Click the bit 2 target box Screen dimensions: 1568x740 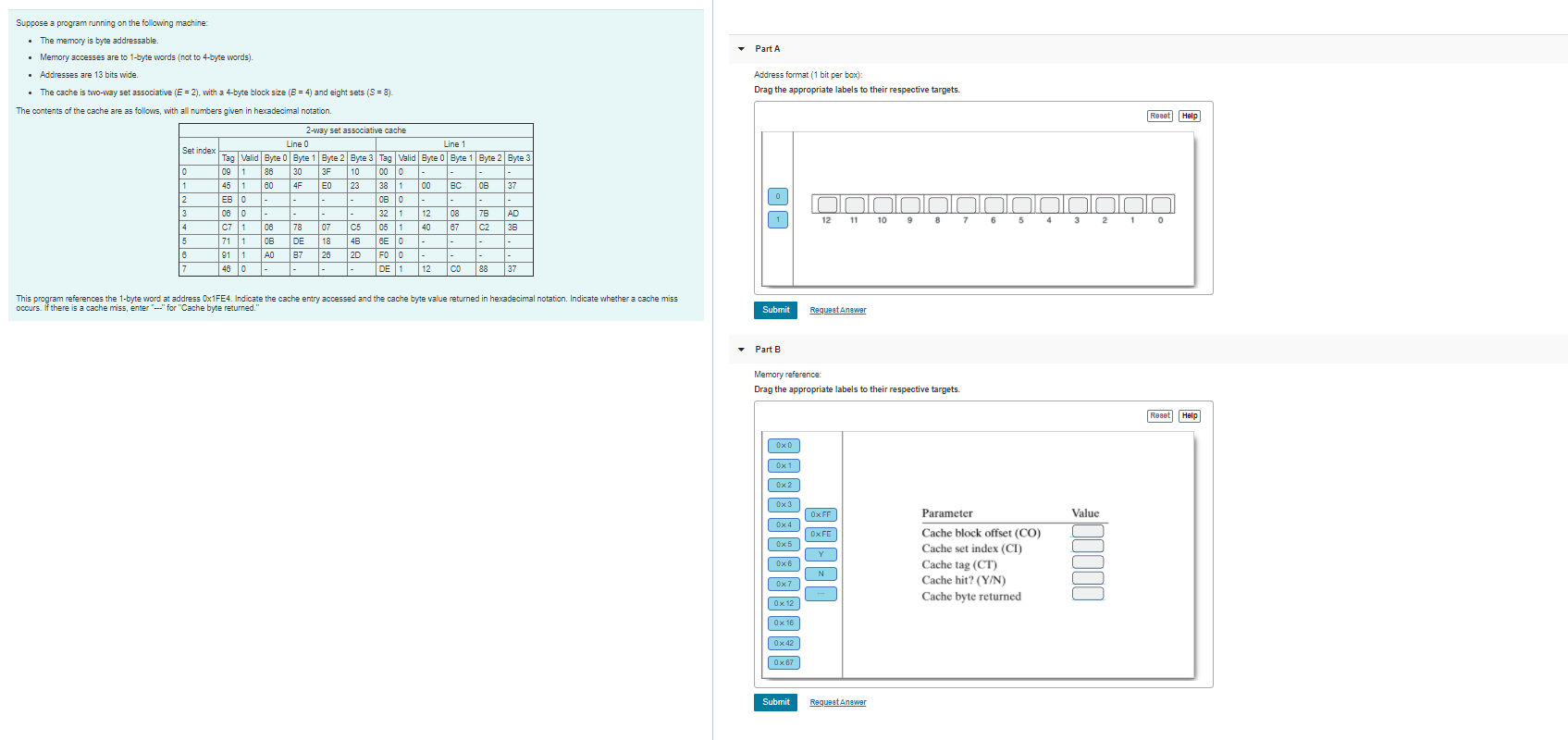point(1105,204)
